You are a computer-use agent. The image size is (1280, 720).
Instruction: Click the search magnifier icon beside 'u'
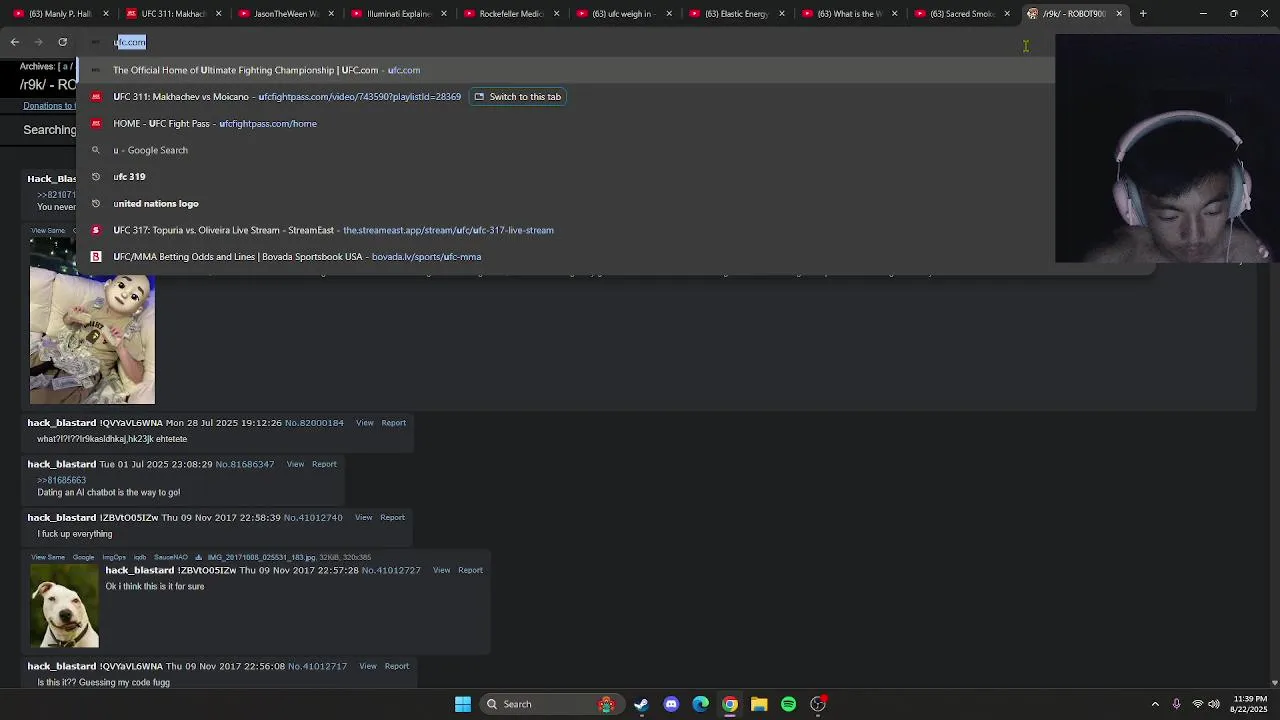[x=96, y=150]
